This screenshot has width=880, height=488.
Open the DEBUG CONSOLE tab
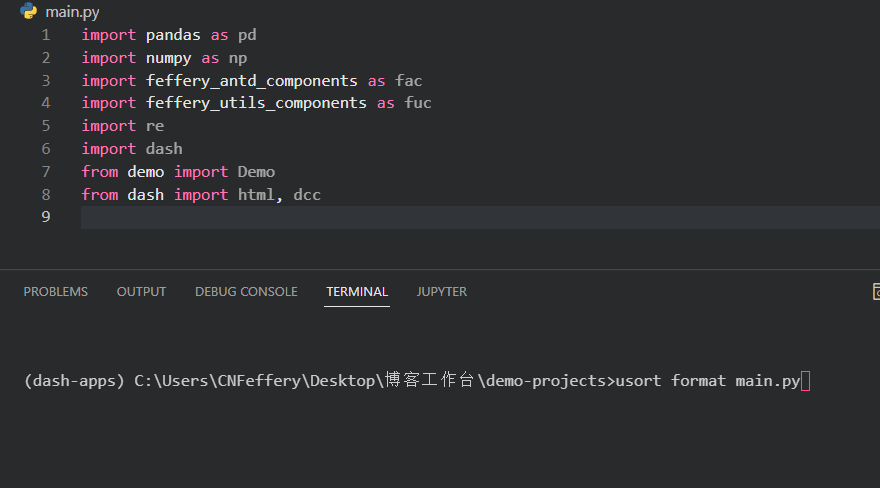pyautogui.click(x=246, y=292)
